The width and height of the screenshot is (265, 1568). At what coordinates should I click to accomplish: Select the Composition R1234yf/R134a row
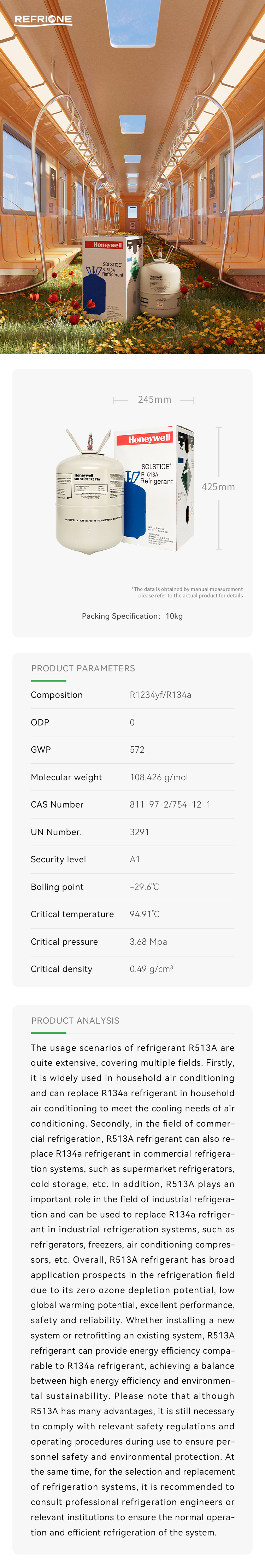click(132, 695)
